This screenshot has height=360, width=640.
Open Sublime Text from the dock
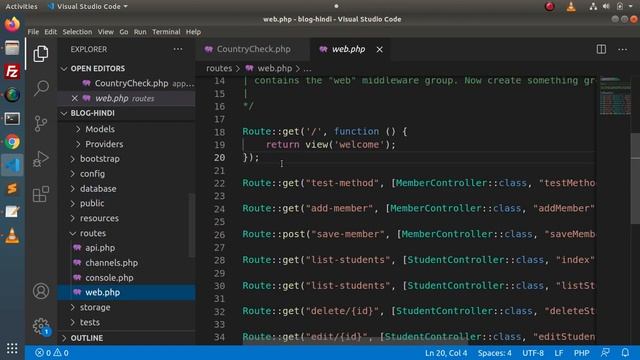[12, 189]
